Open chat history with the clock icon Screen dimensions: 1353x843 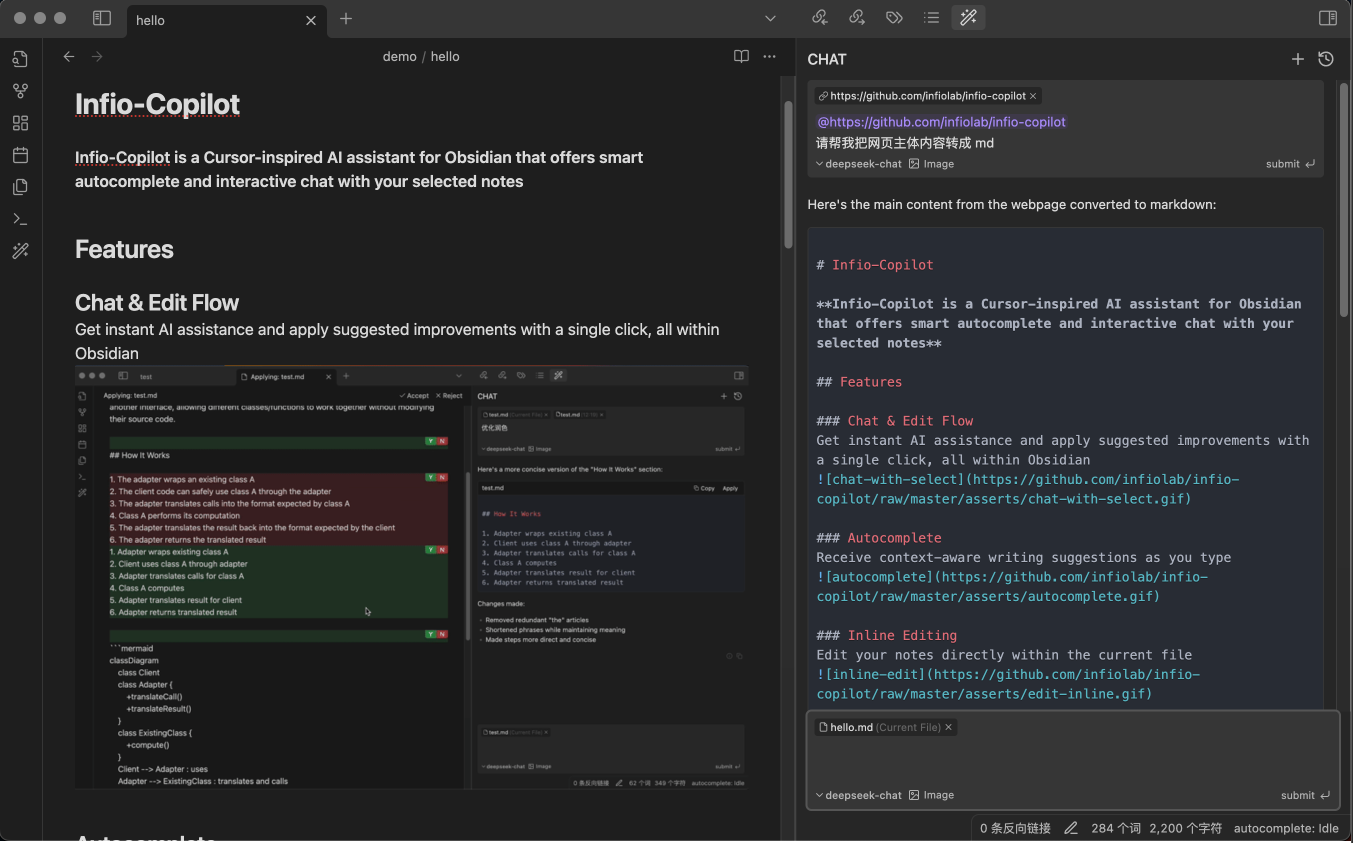click(x=1326, y=59)
